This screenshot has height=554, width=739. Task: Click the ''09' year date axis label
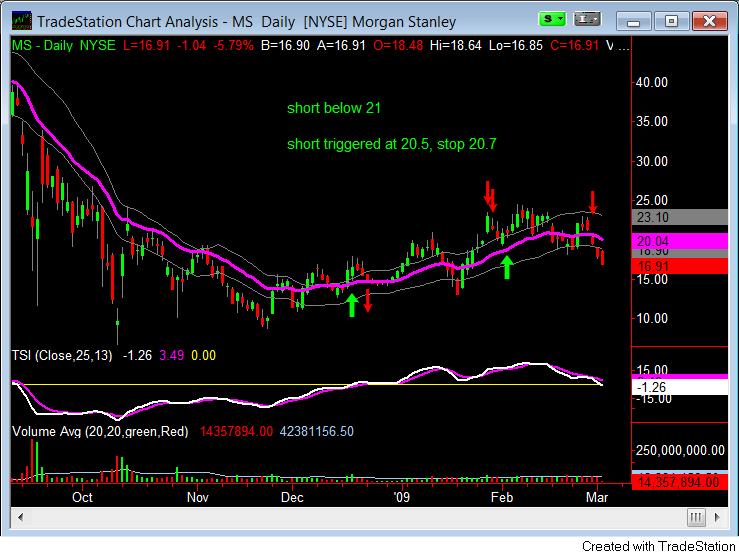(402, 497)
